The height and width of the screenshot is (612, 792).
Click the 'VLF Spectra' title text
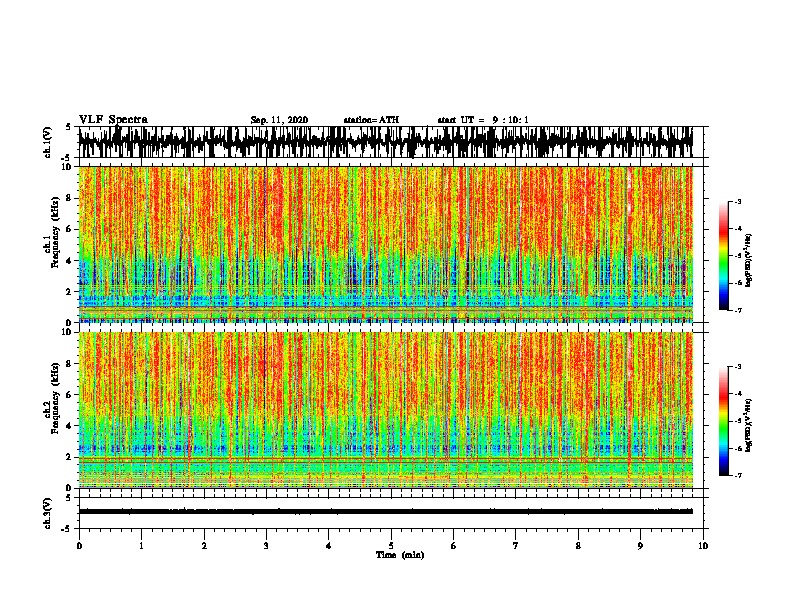[113, 120]
